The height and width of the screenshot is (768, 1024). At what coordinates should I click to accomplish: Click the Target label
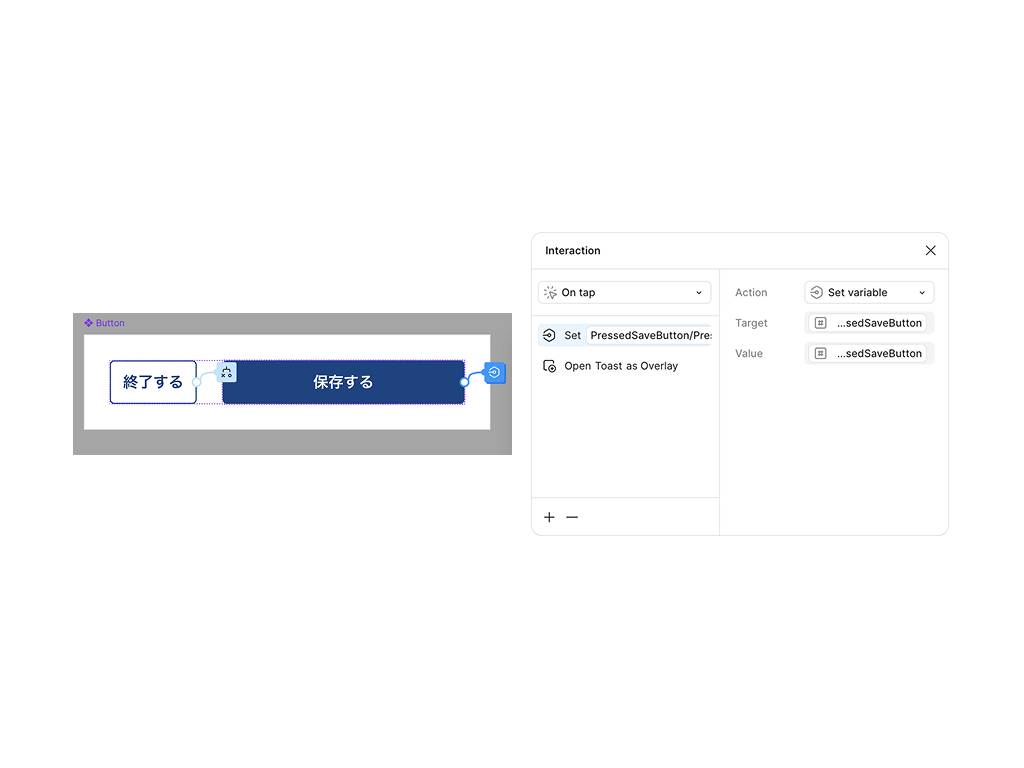[x=751, y=323]
